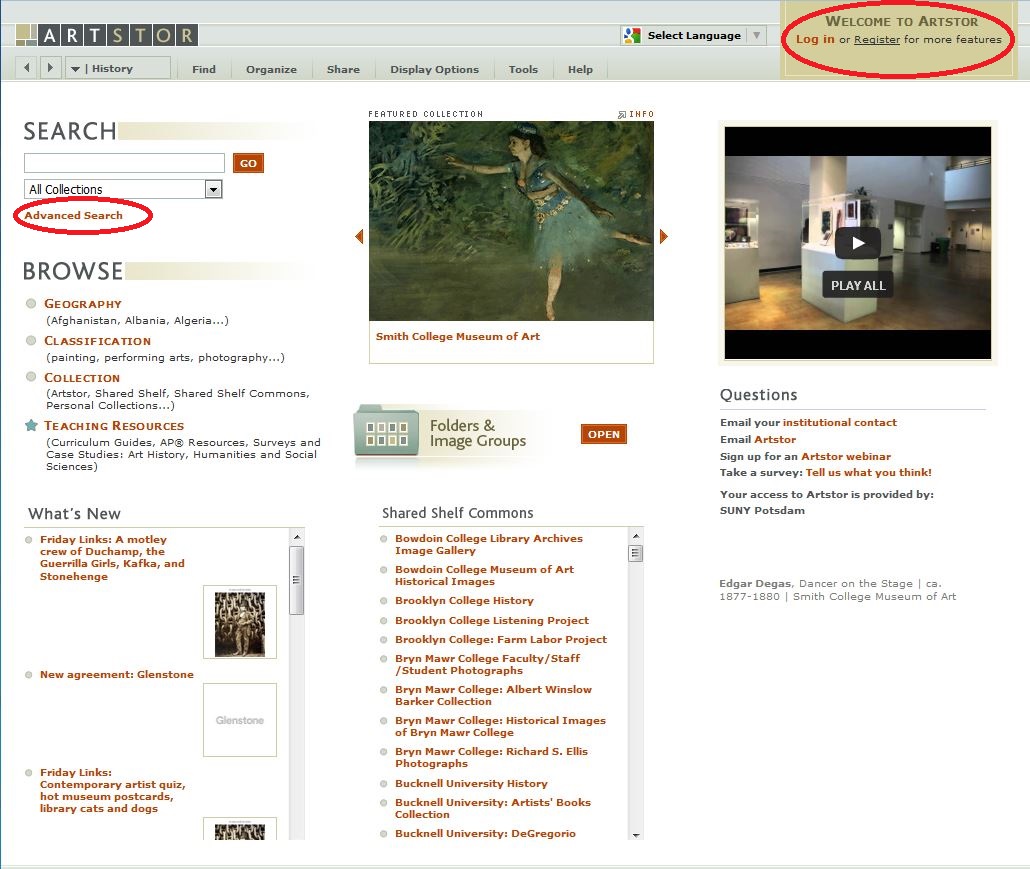Click the Email Artstor link
This screenshot has height=869, width=1030.
775,439
